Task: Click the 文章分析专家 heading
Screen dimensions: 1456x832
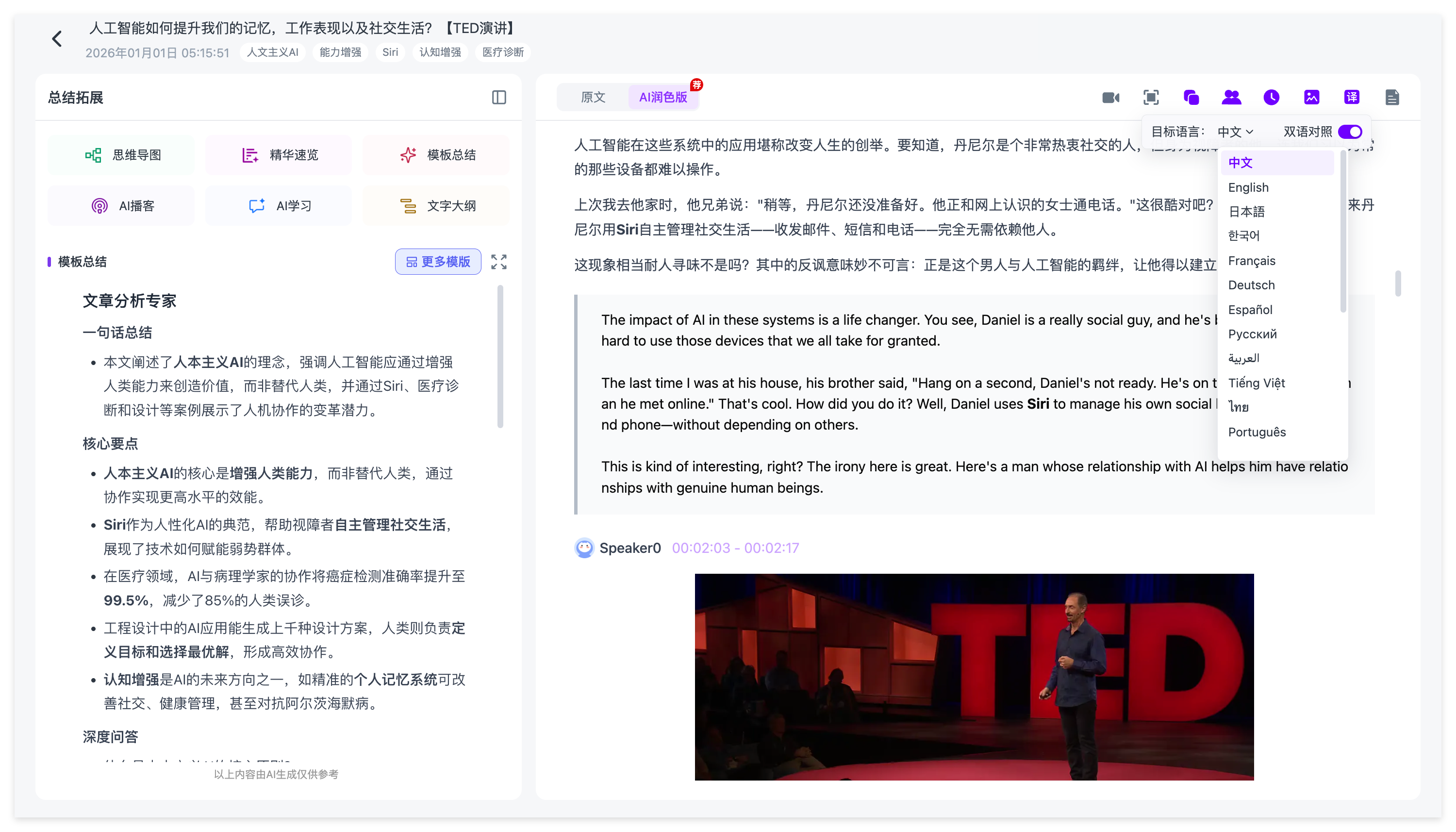Action: (x=129, y=301)
